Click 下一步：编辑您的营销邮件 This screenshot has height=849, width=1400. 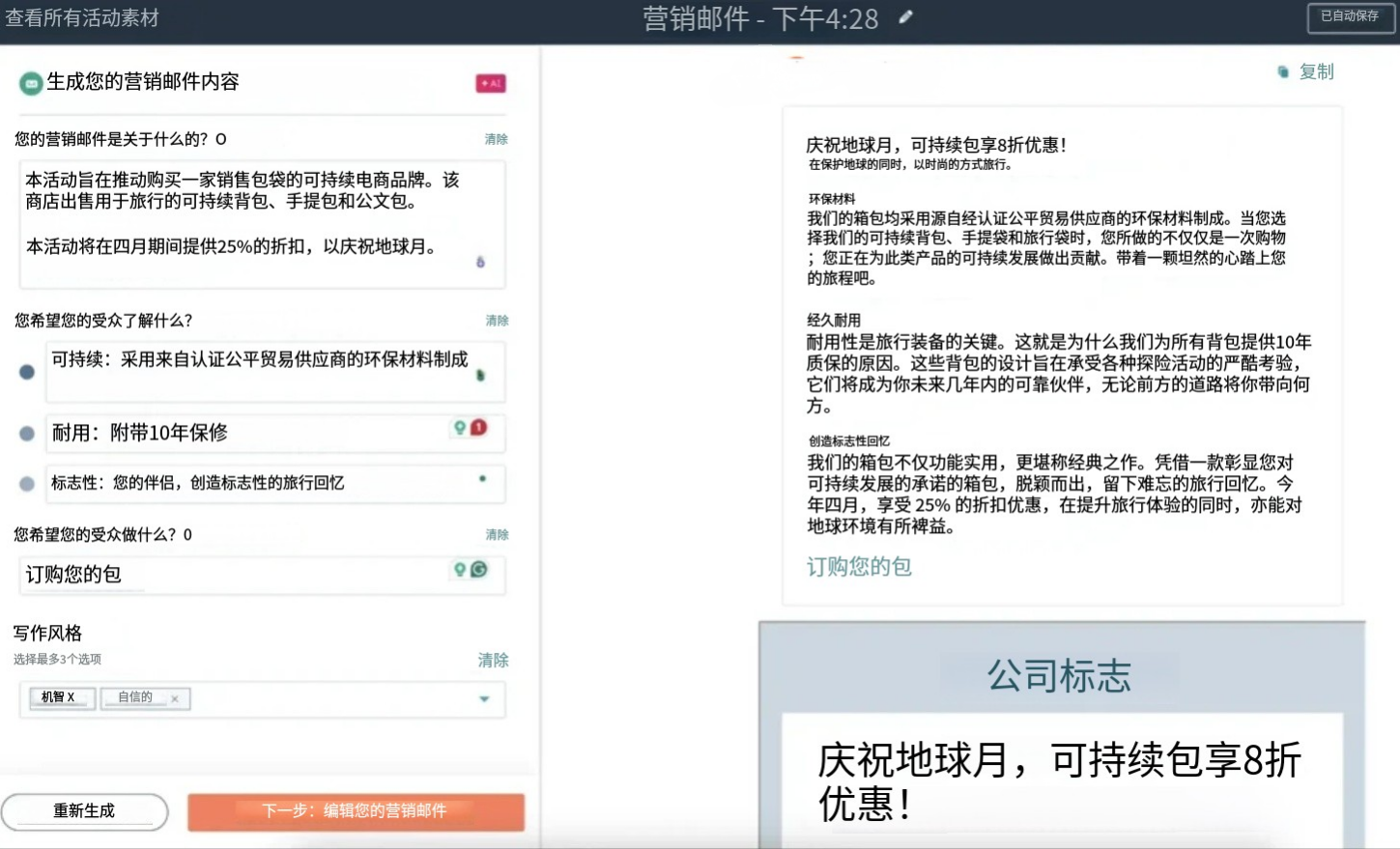(357, 812)
